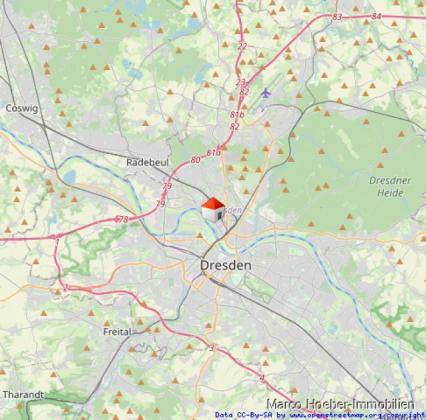Click the red-roofed house marker
The width and height of the screenshot is (426, 420).
pyautogui.click(x=213, y=209)
